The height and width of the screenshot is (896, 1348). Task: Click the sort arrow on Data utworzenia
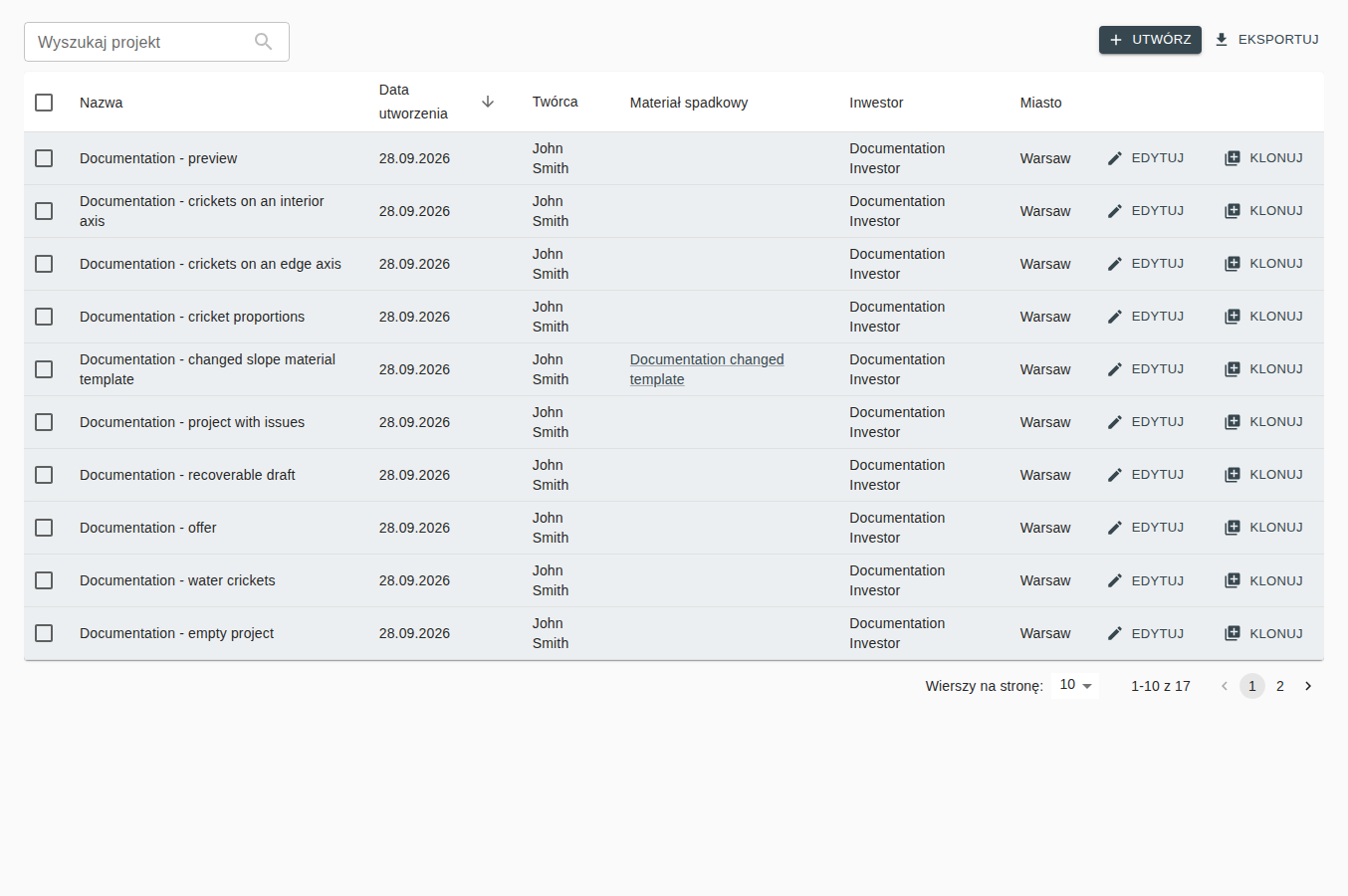[x=488, y=102]
